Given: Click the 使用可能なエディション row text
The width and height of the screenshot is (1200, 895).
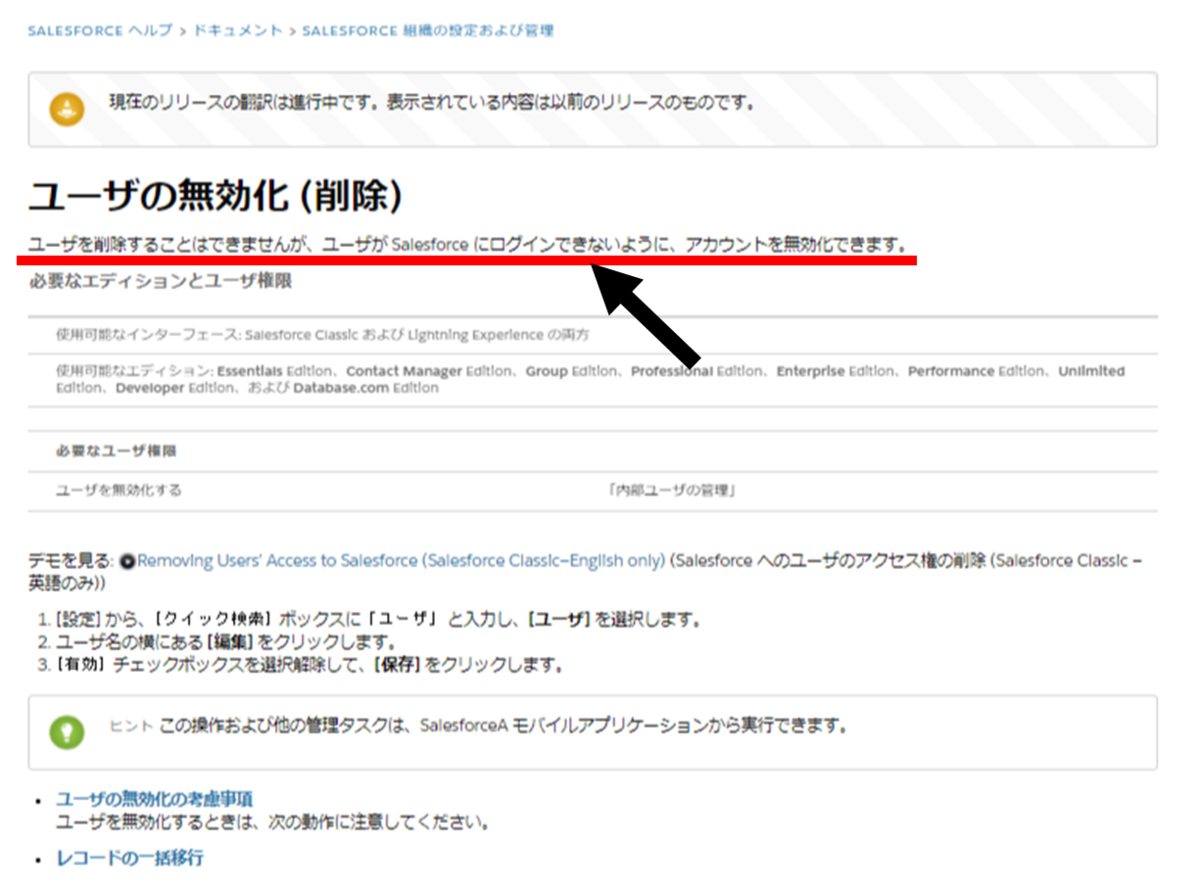Looking at the screenshot, I should click(x=590, y=379).
